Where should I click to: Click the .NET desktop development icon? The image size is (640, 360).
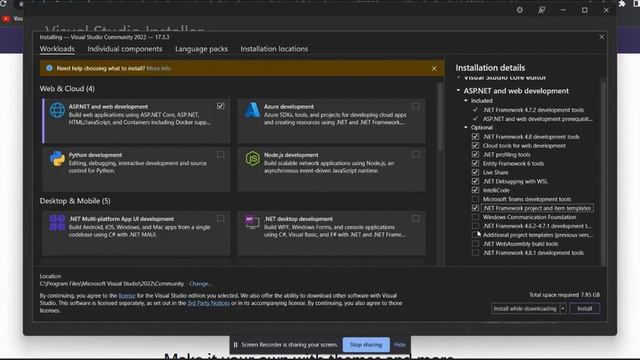(252, 222)
